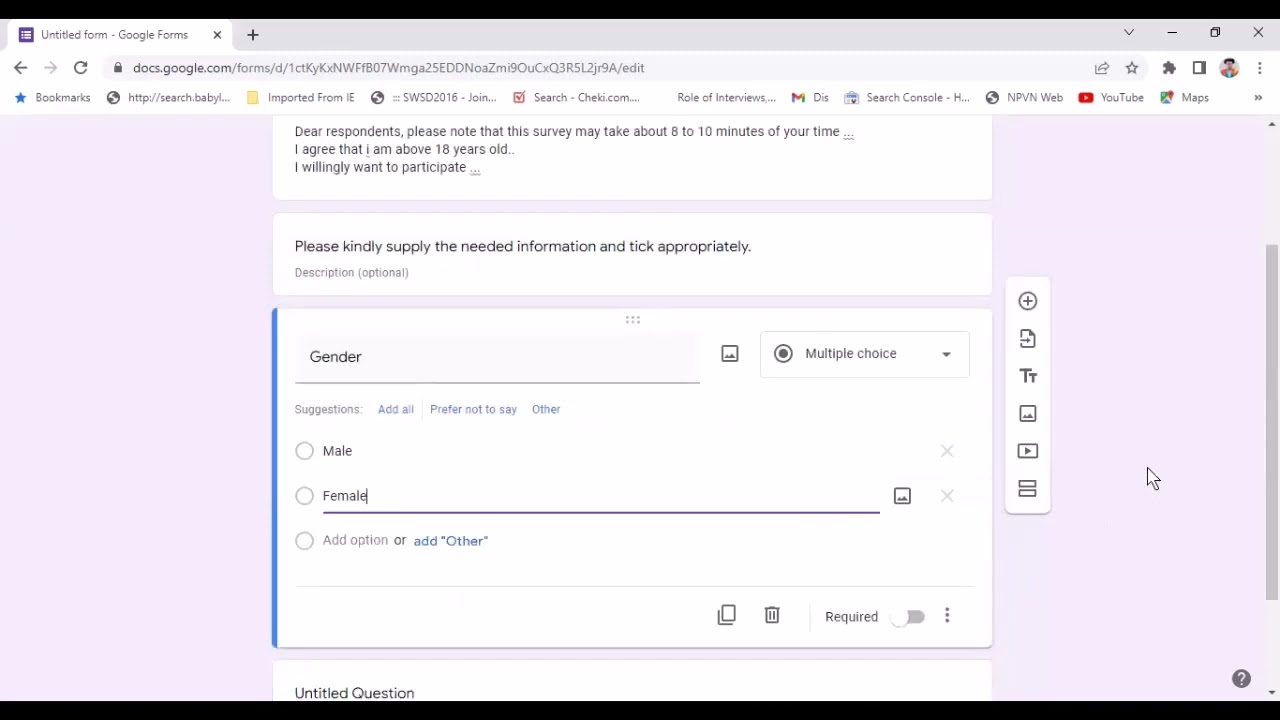Open the Multiple choice question type dropdown

click(865, 354)
